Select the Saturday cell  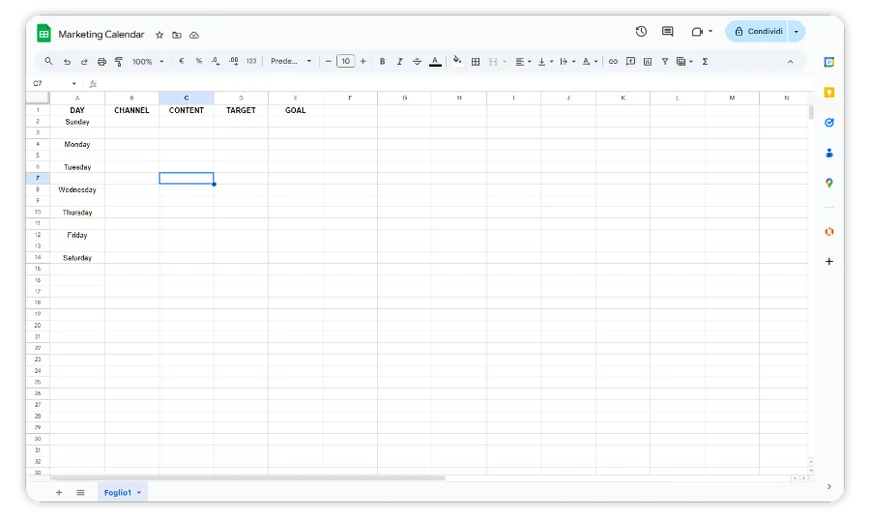tap(77, 258)
